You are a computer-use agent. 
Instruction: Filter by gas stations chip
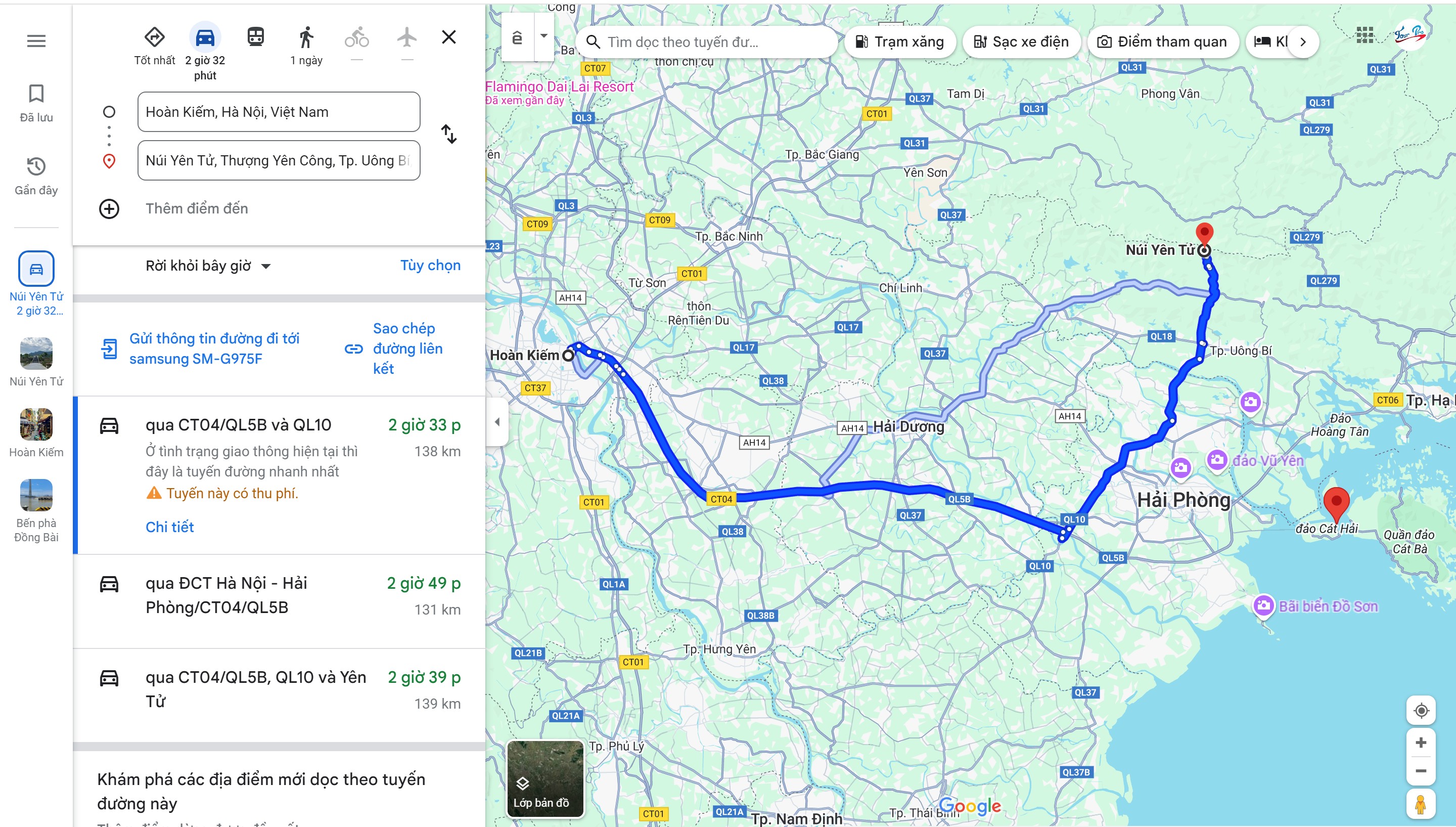[x=900, y=42]
